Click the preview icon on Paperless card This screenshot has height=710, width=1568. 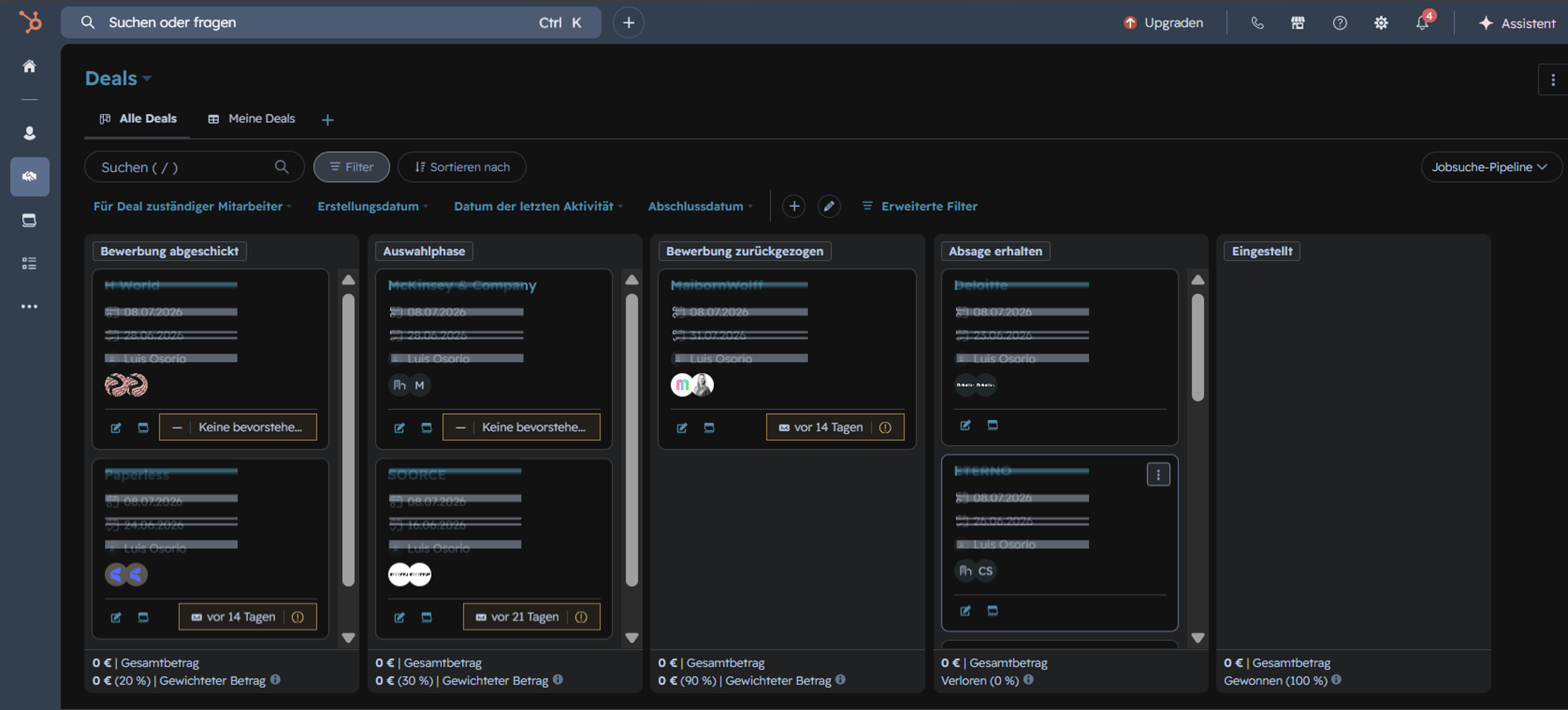(x=143, y=617)
